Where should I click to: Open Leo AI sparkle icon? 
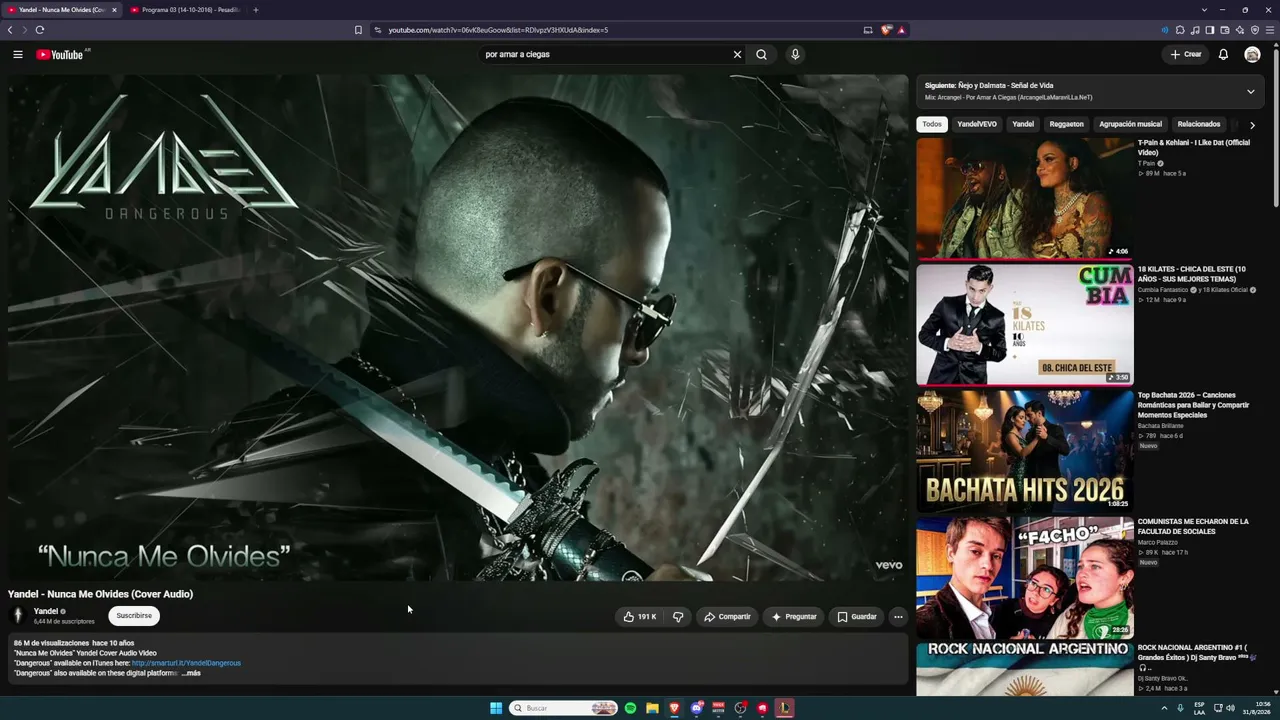1240,30
